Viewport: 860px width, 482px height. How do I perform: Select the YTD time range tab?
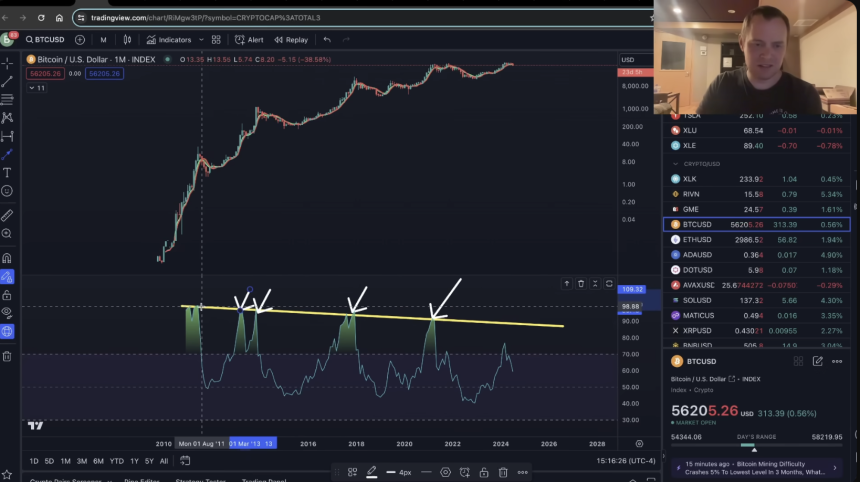pyautogui.click(x=116, y=461)
